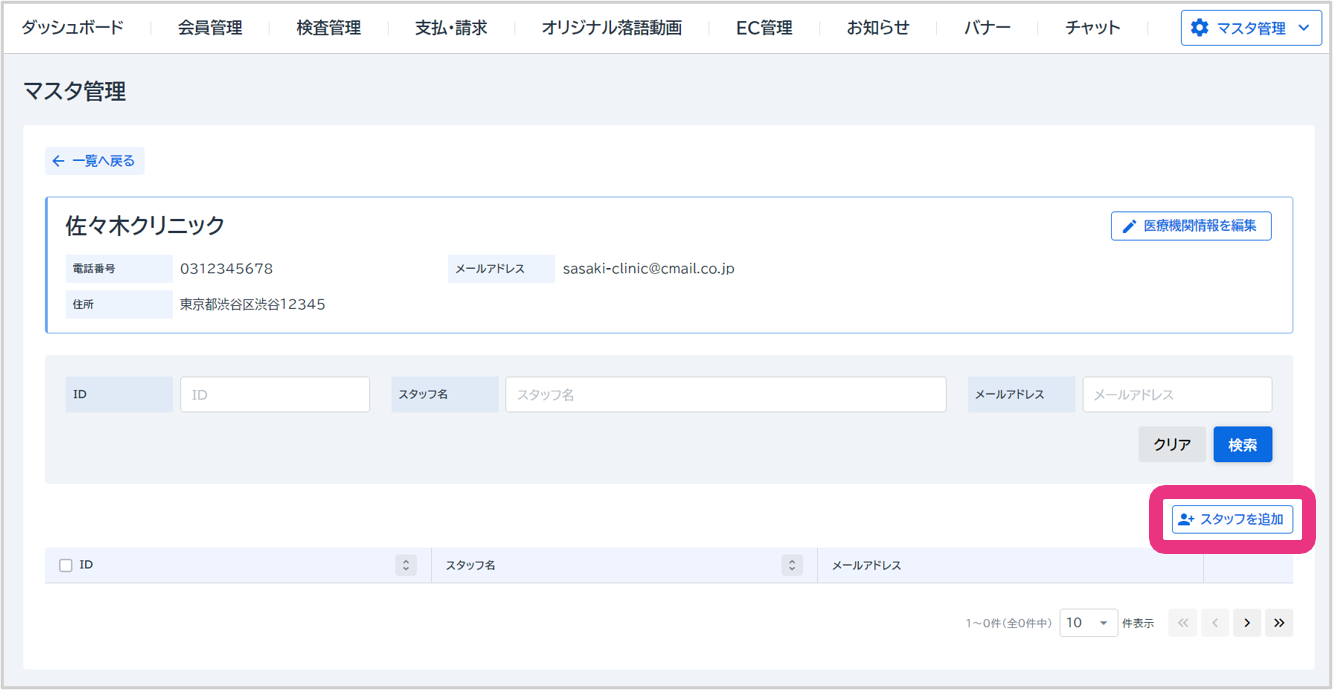Click the メールアドレス search input field
1333x690 pixels.
coord(1177,395)
